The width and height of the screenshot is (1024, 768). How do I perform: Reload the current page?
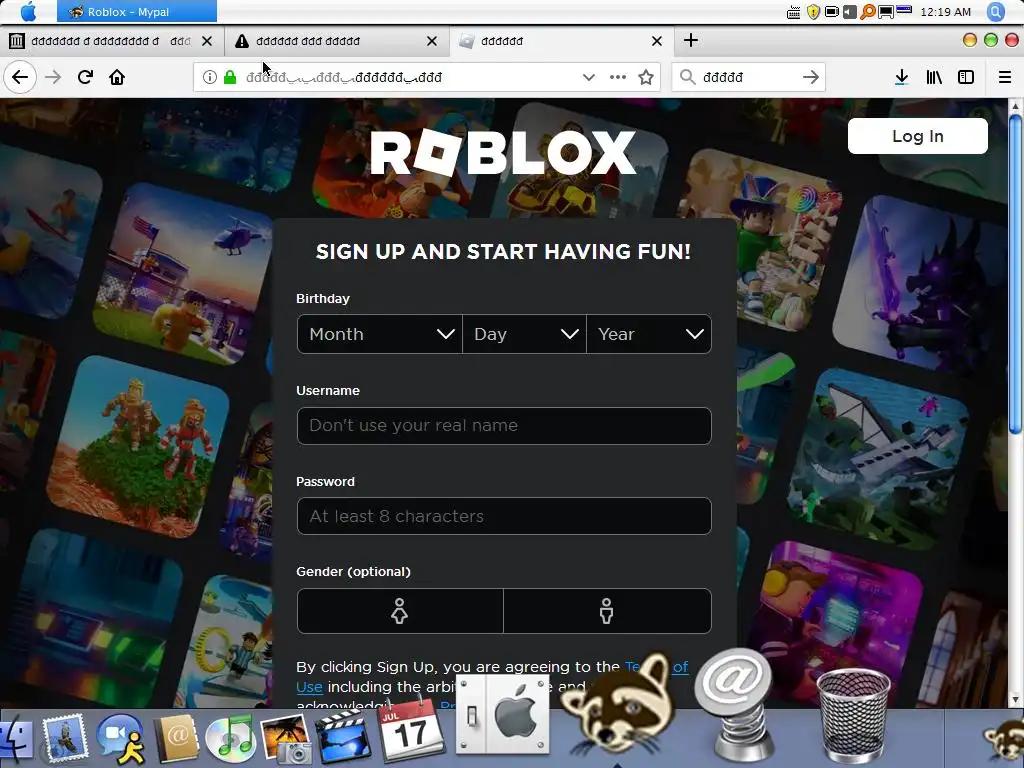click(85, 77)
